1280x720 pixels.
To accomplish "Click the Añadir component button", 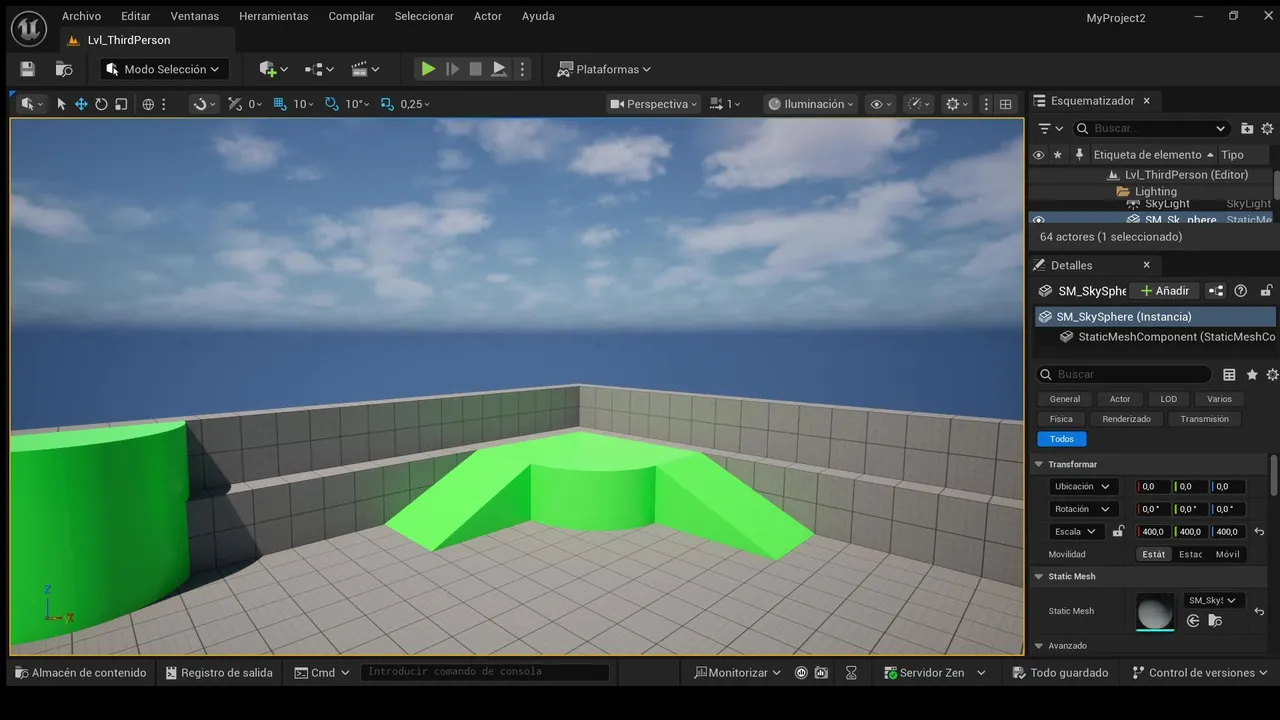I will point(1165,291).
